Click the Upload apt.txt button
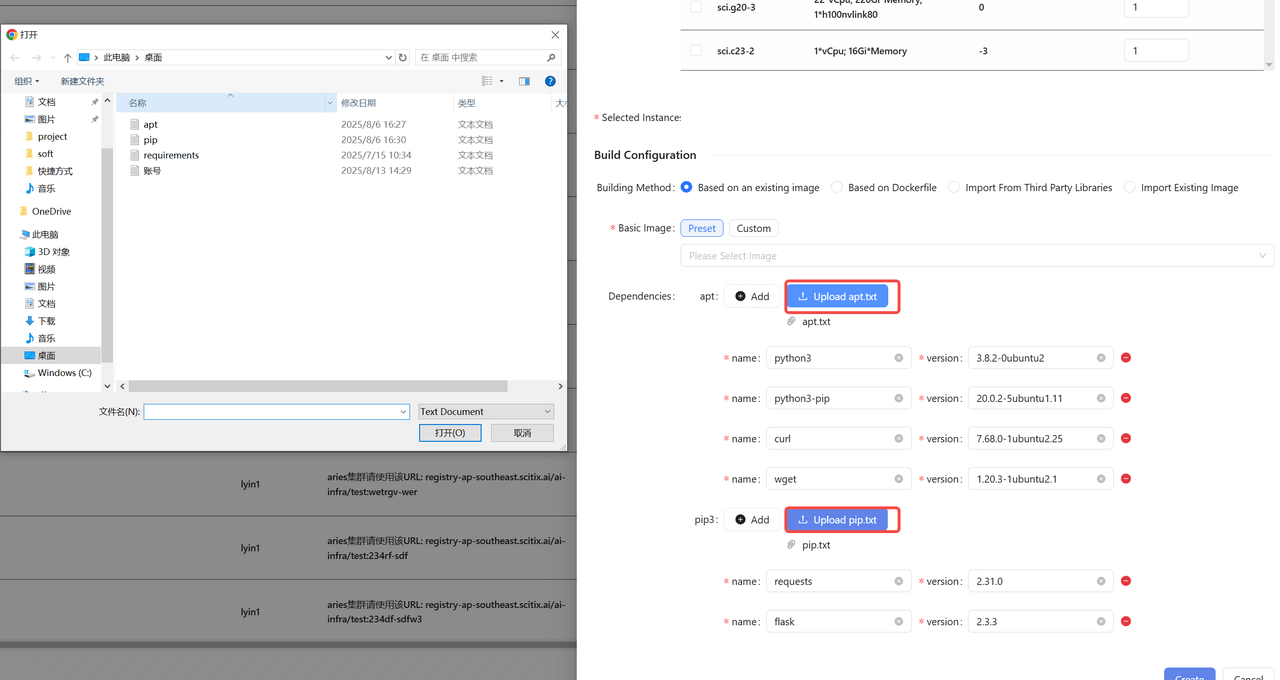1280x680 pixels. click(x=837, y=296)
